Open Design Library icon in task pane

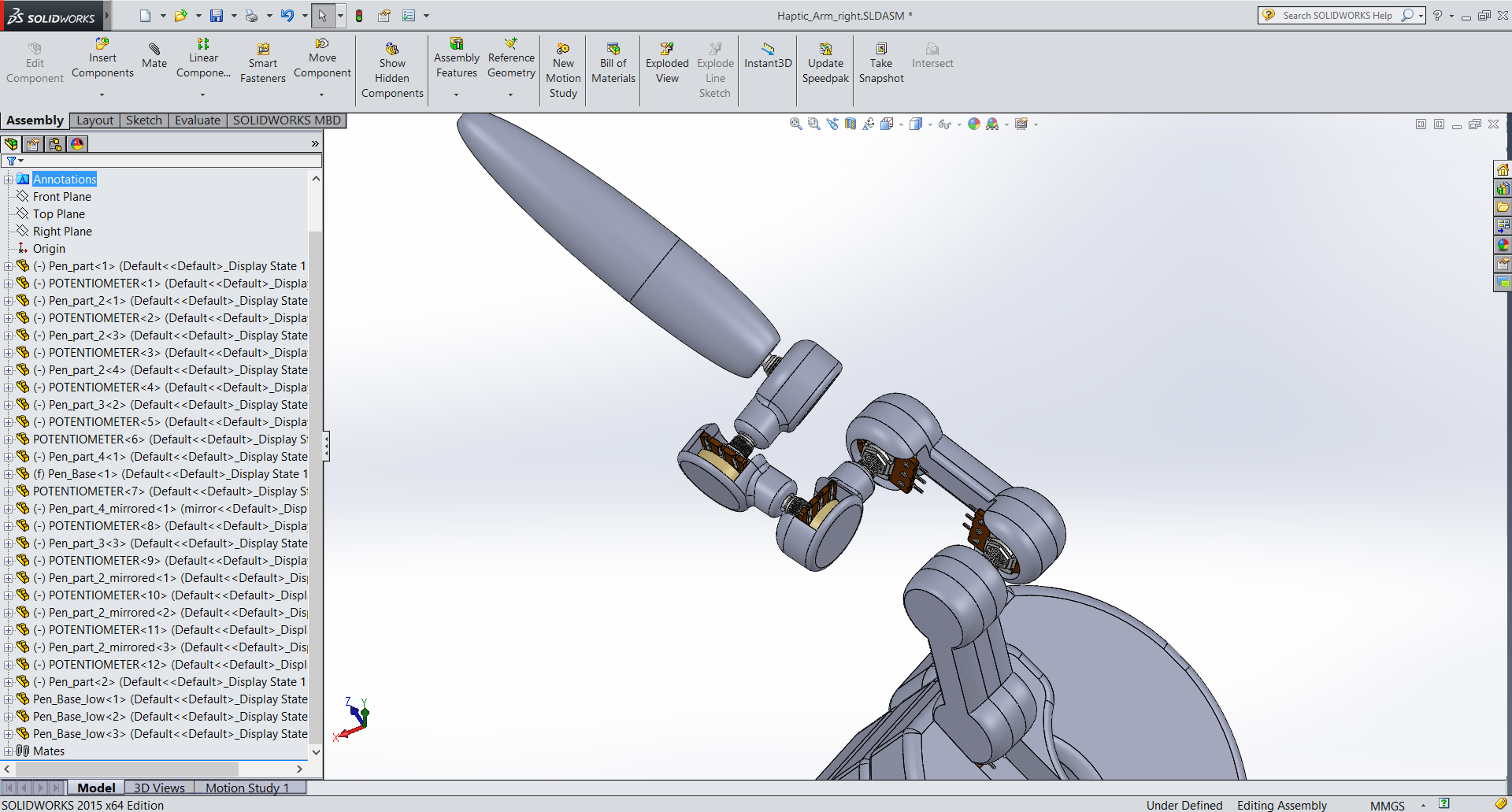(x=1503, y=189)
